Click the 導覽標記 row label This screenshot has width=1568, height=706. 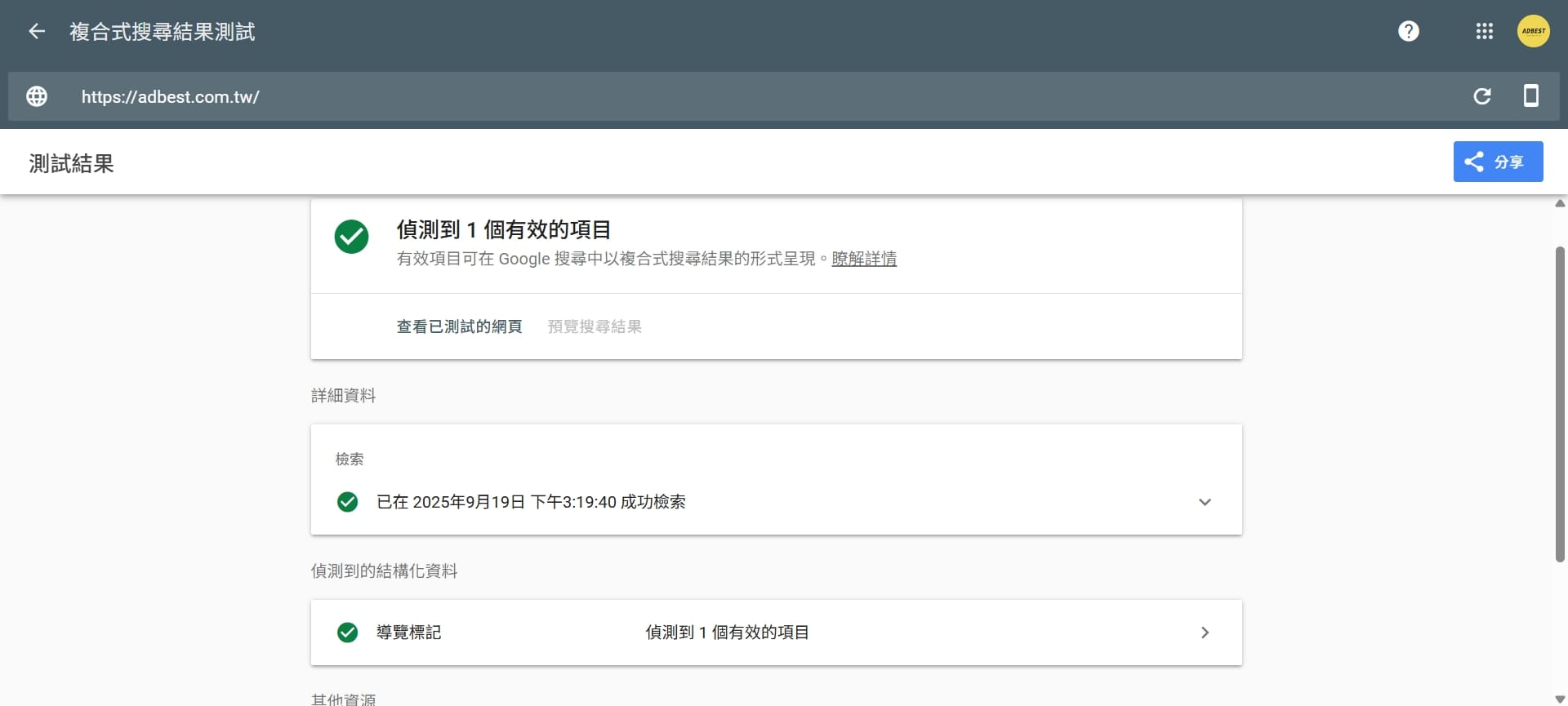[408, 633]
